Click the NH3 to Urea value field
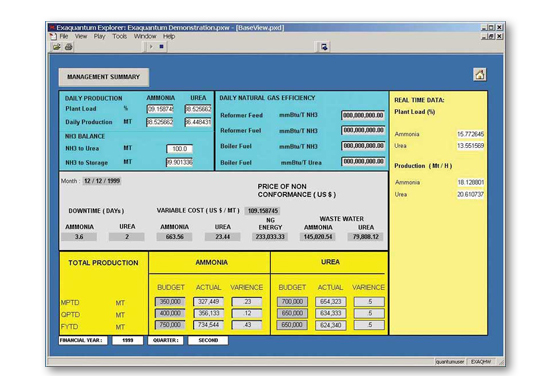This screenshot has width=551, height=376. [x=179, y=149]
